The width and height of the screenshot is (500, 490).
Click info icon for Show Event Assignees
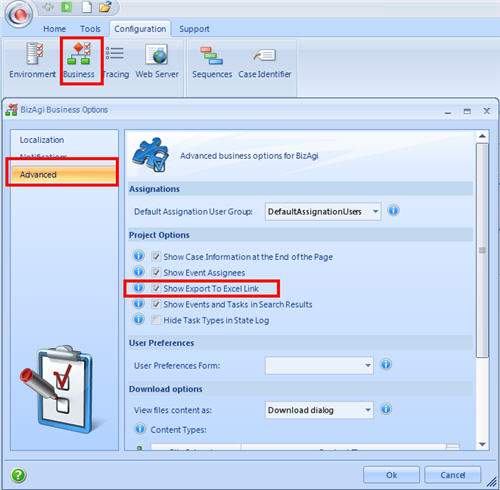click(x=139, y=272)
